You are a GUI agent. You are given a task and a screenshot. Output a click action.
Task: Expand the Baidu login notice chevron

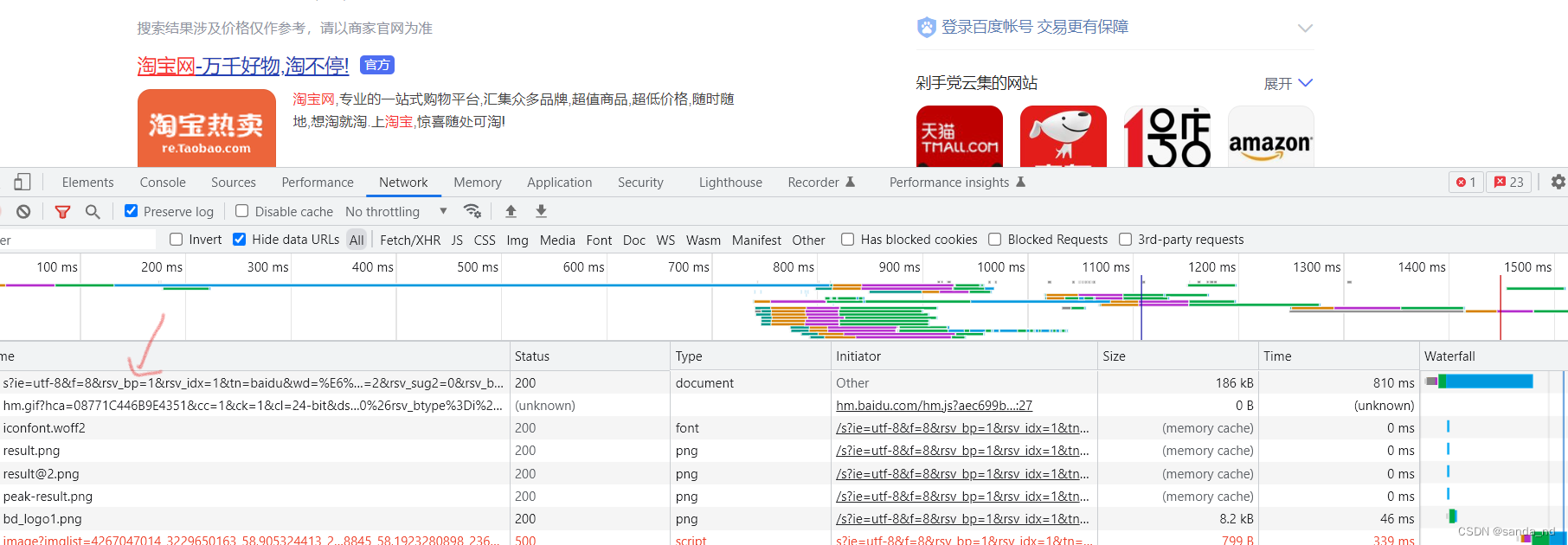pos(1305,28)
